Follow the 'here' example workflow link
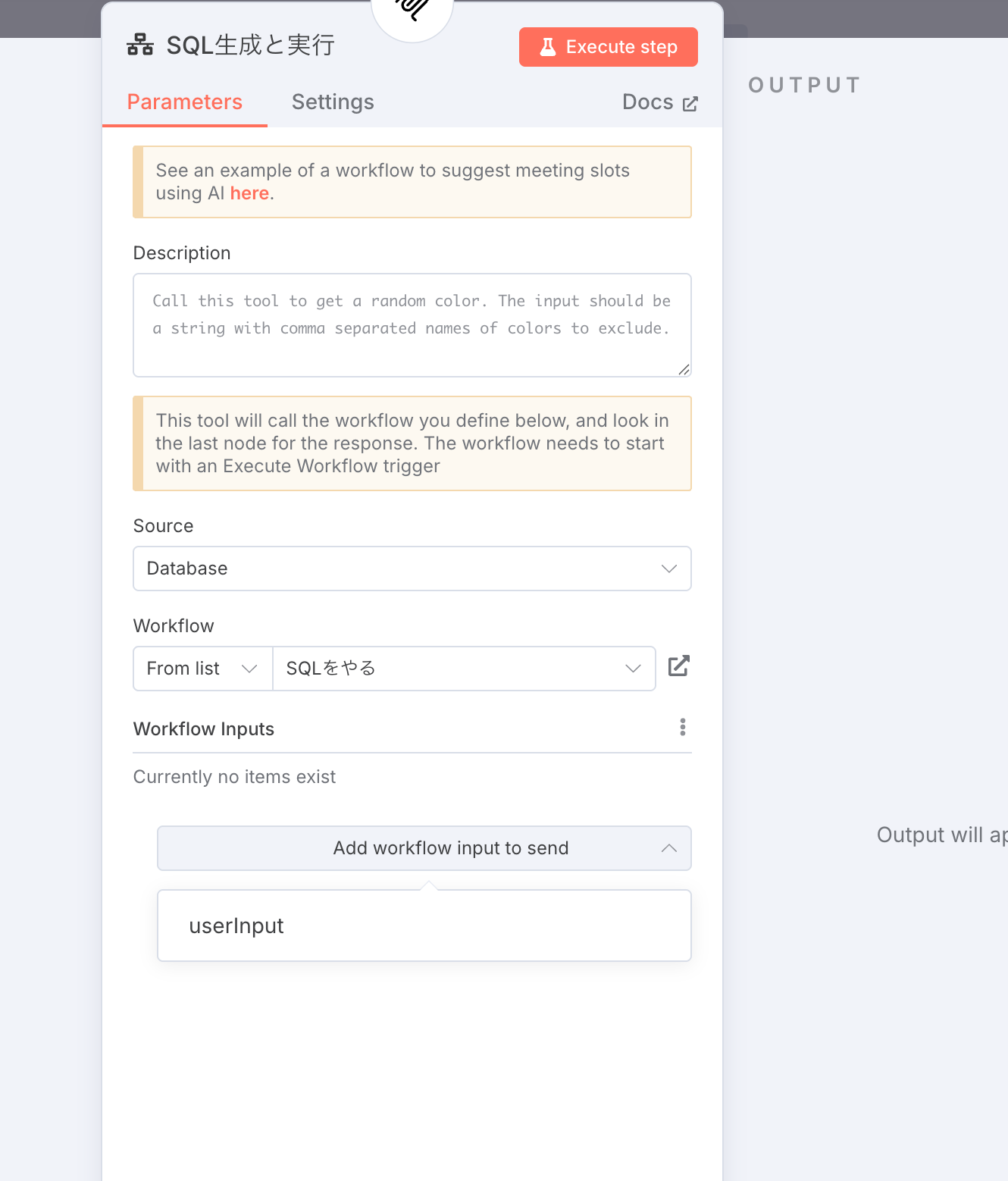Image resolution: width=1008 pixels, height=1181 pixels. (x=249, y=193)
